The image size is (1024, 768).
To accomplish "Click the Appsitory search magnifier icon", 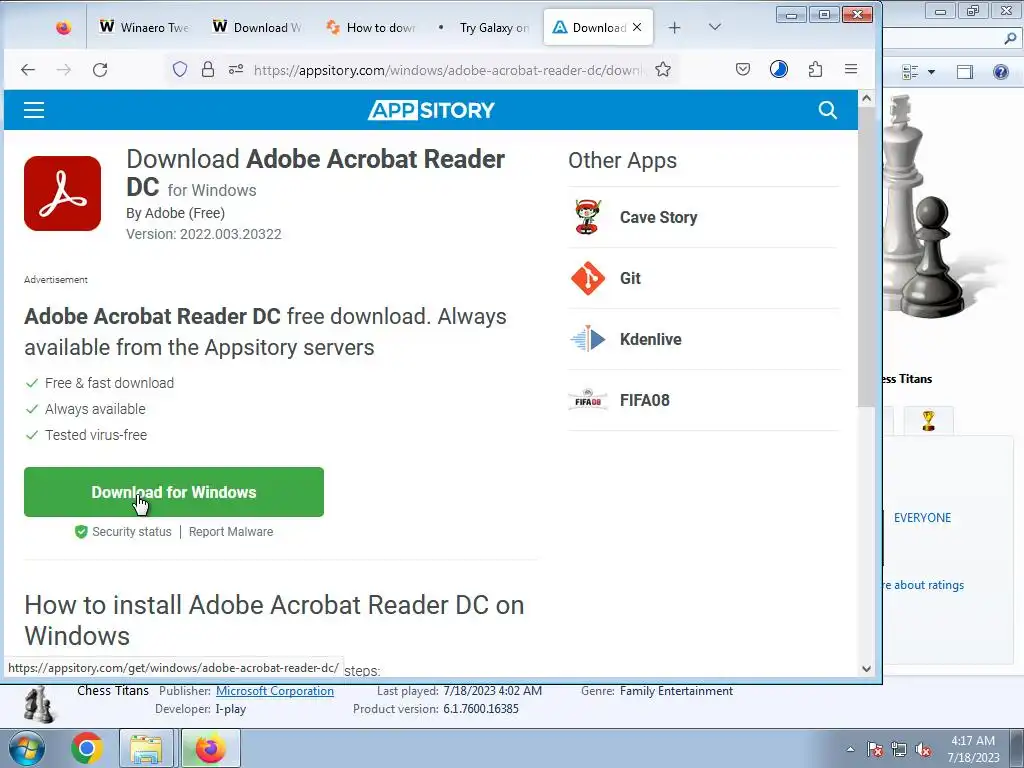I will point(827,110).
